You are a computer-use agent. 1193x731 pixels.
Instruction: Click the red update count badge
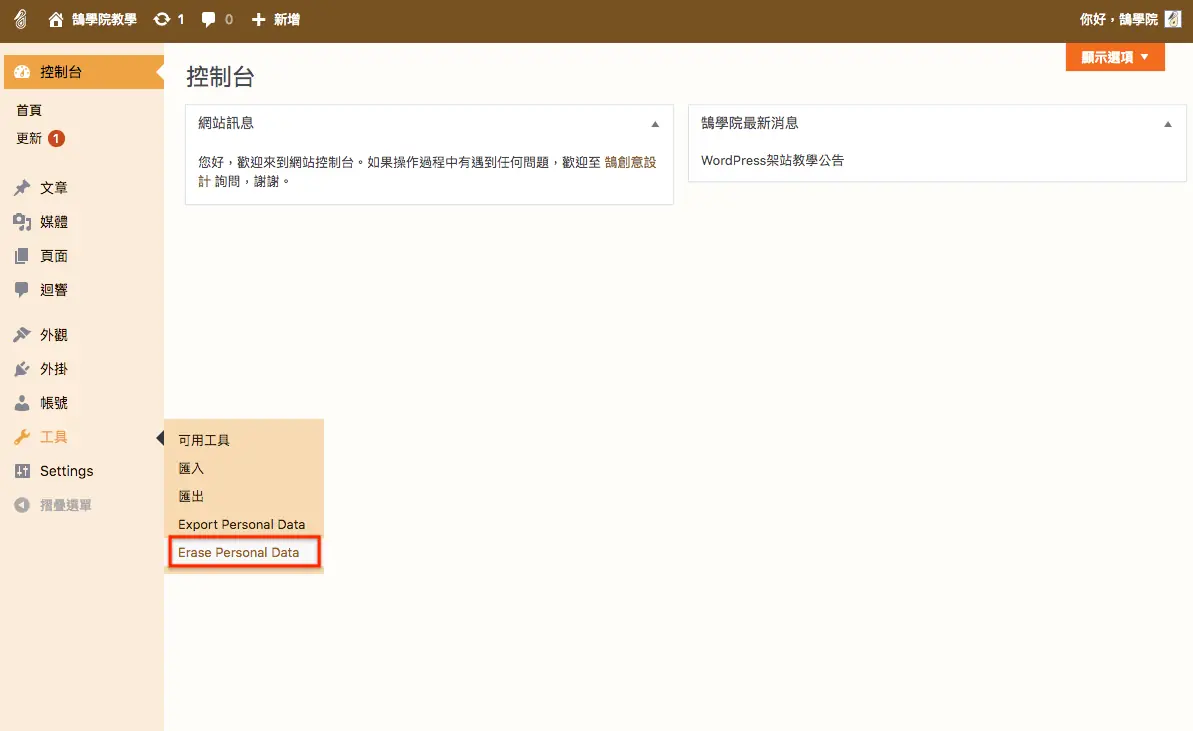pos(56,138)
